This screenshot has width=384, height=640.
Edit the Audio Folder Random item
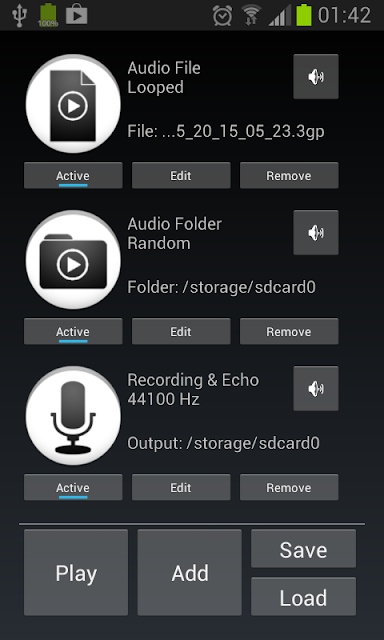pyautogui.click(x=181, y=331)
